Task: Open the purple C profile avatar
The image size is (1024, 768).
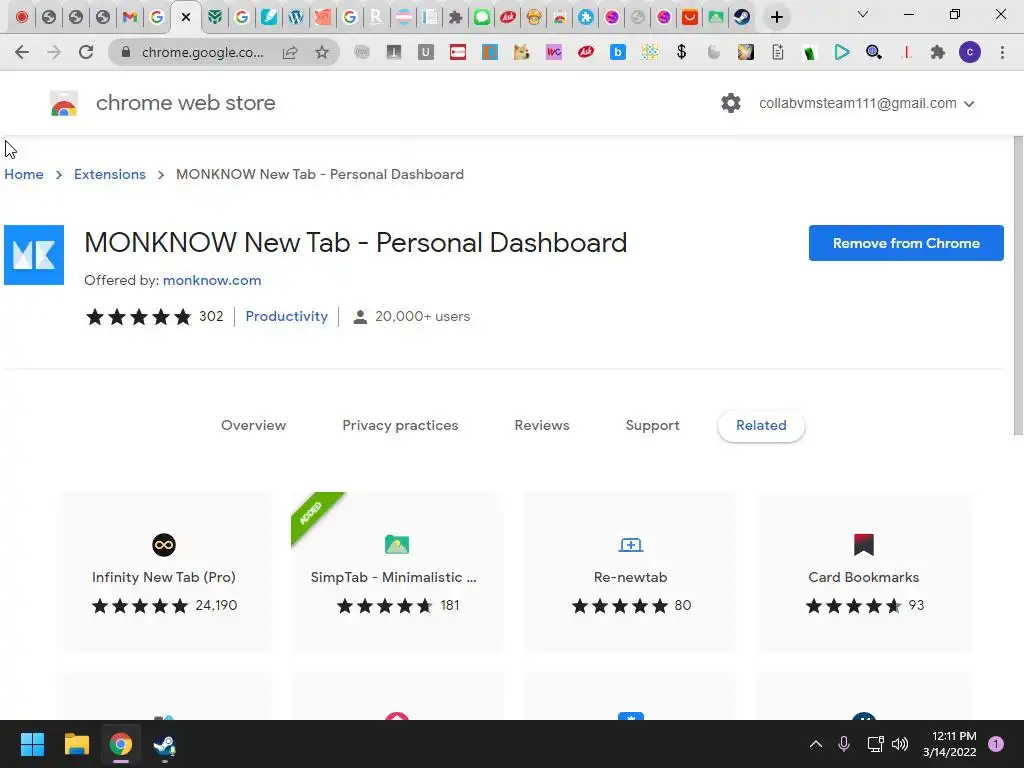Action: [x=970, y=52]
